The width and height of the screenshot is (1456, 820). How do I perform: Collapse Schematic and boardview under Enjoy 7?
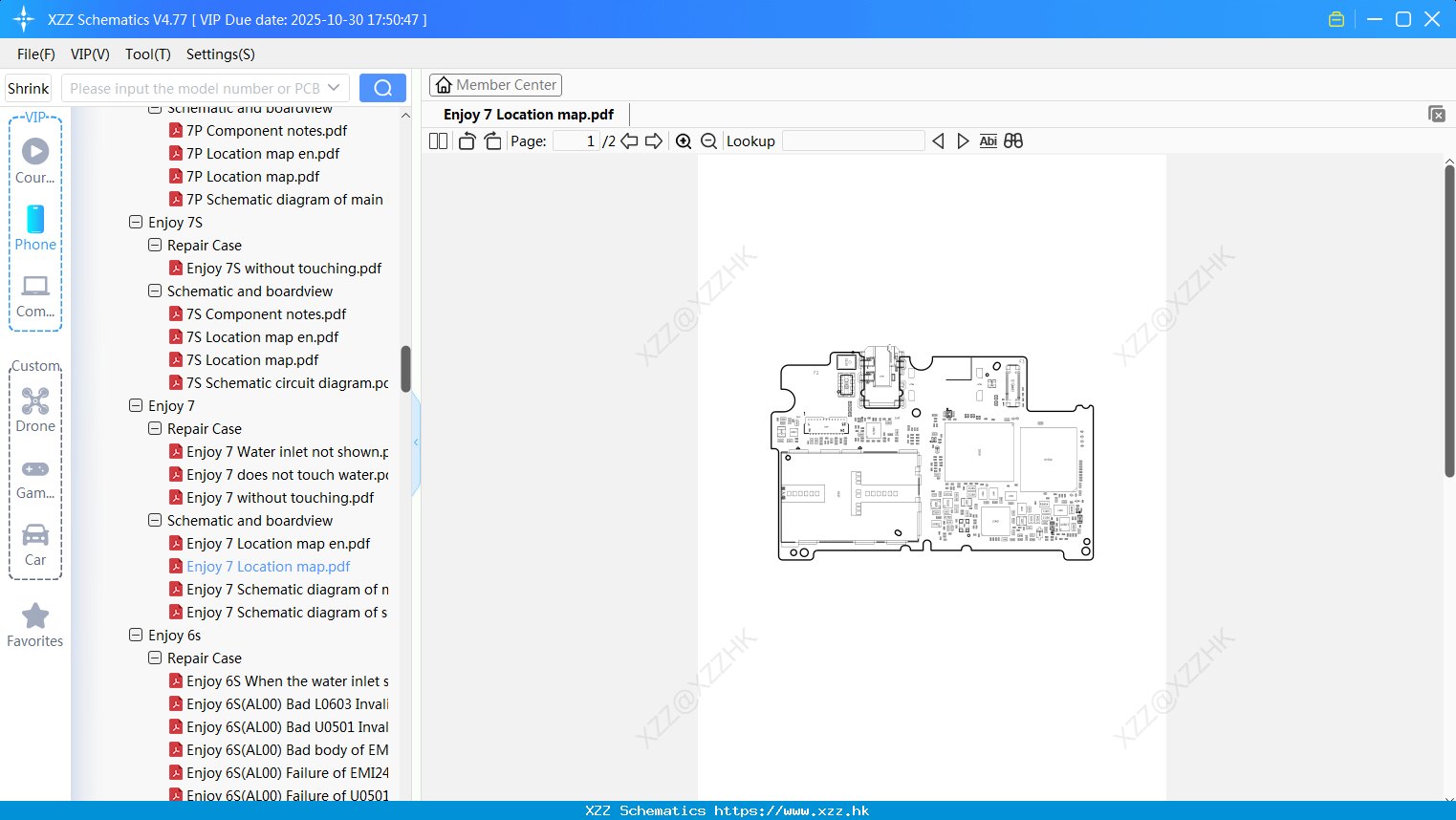(155, 520)
